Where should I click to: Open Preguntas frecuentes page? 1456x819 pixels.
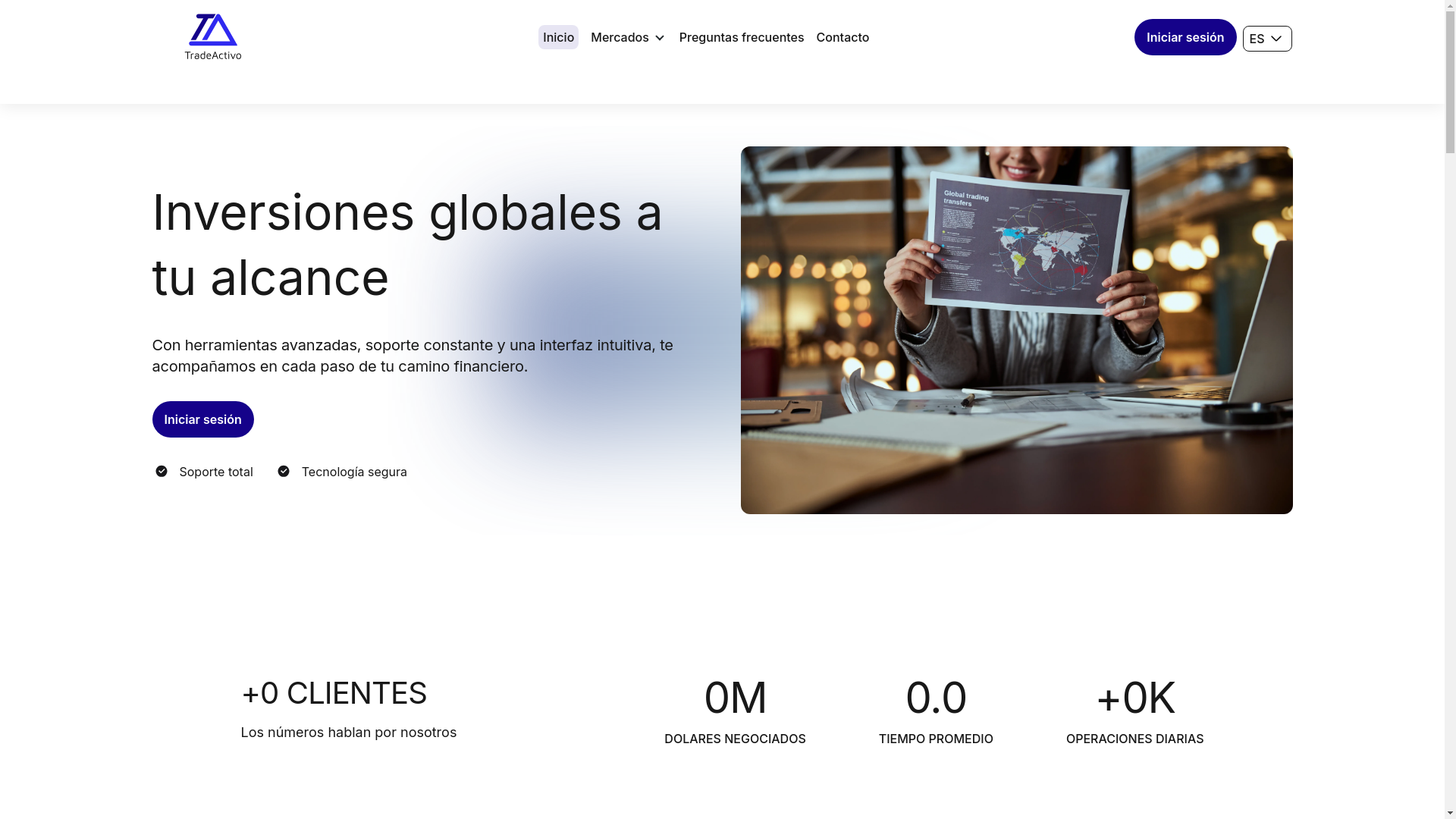pos(741,37)
